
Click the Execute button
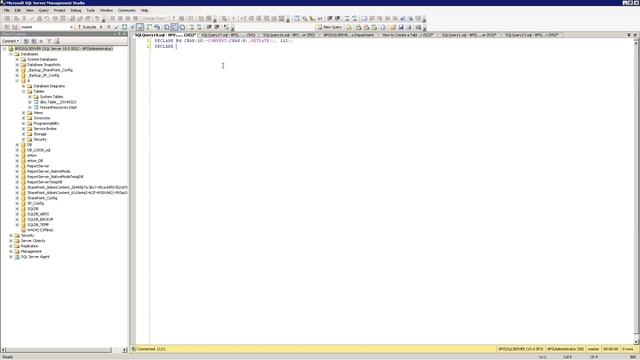tap(87, 27)
